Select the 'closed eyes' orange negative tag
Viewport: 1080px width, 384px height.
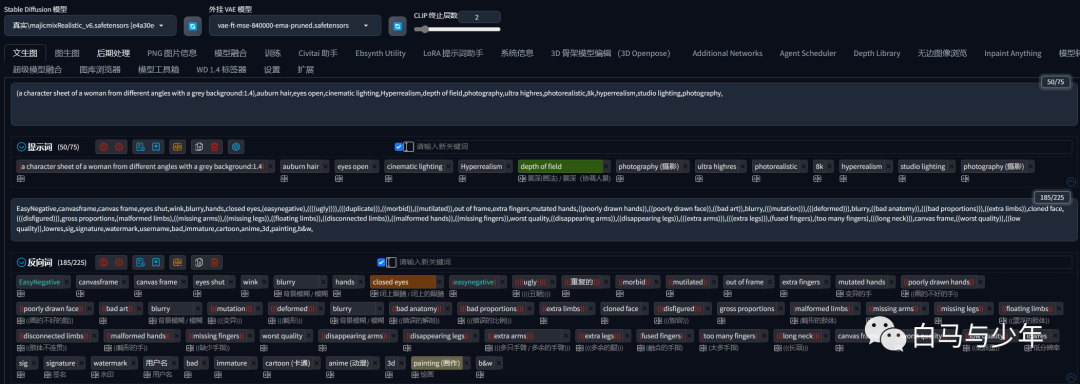point(403,282)
